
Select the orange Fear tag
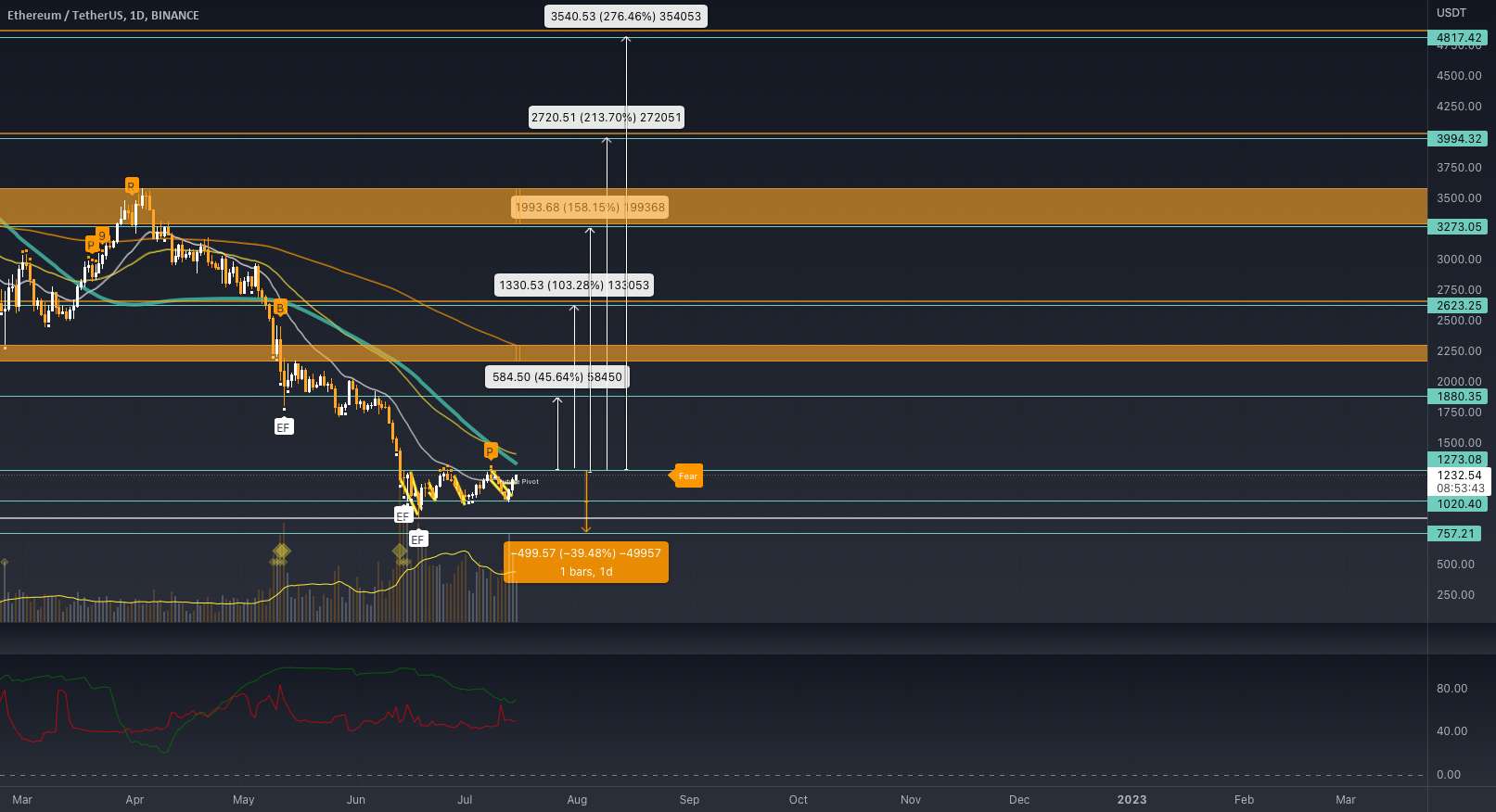tap(686, 476)
